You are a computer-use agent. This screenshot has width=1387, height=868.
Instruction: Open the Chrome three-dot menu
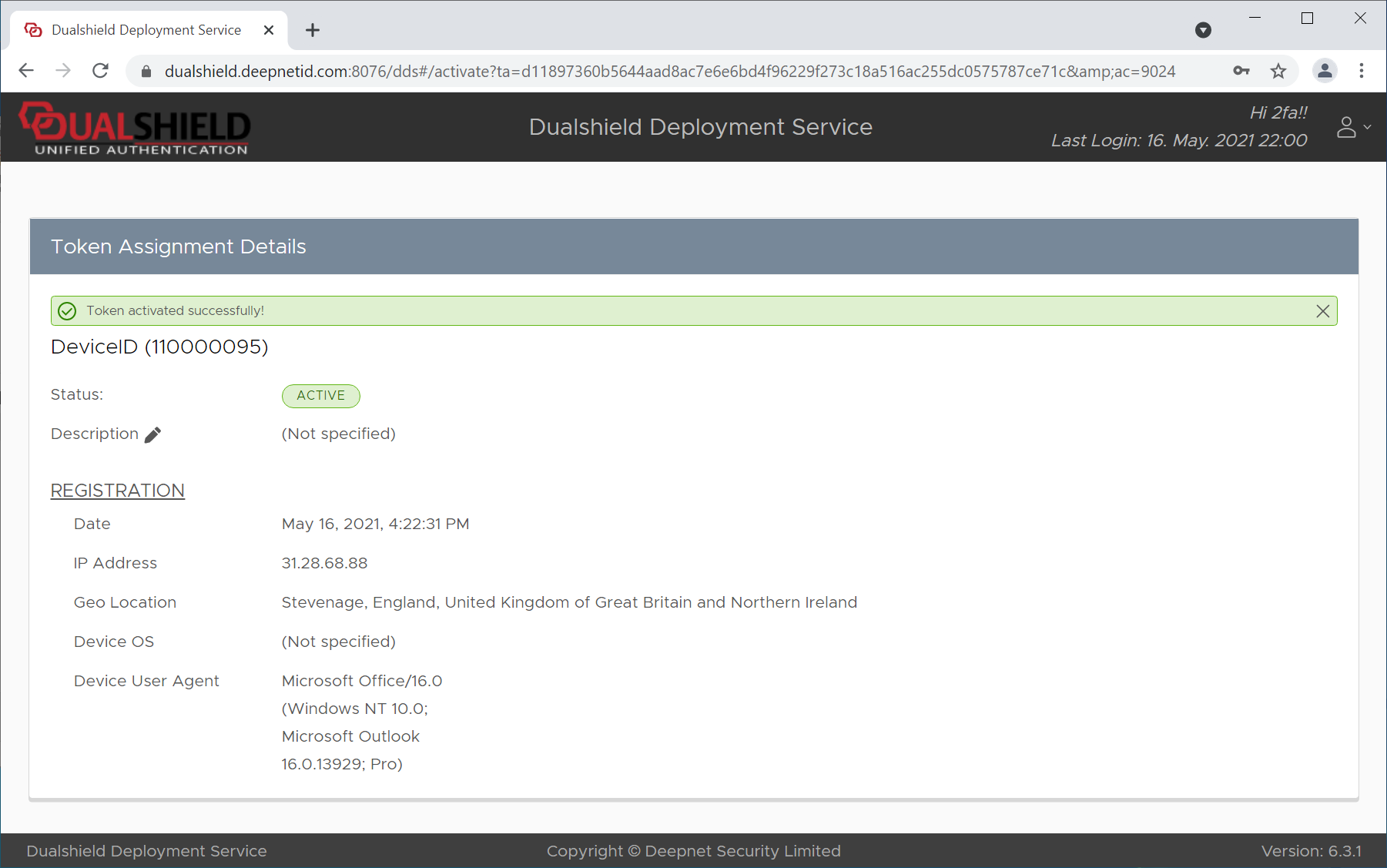point(1361,72)
